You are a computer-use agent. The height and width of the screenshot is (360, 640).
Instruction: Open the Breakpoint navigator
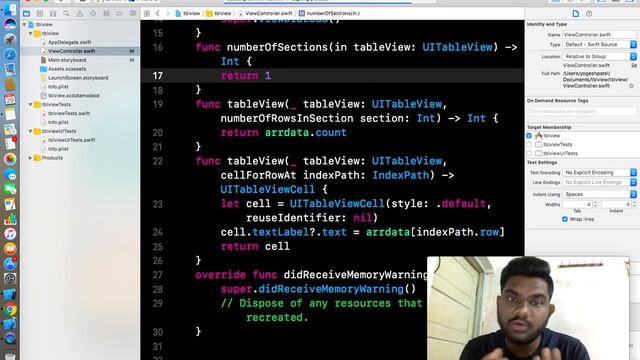(120, 13)
